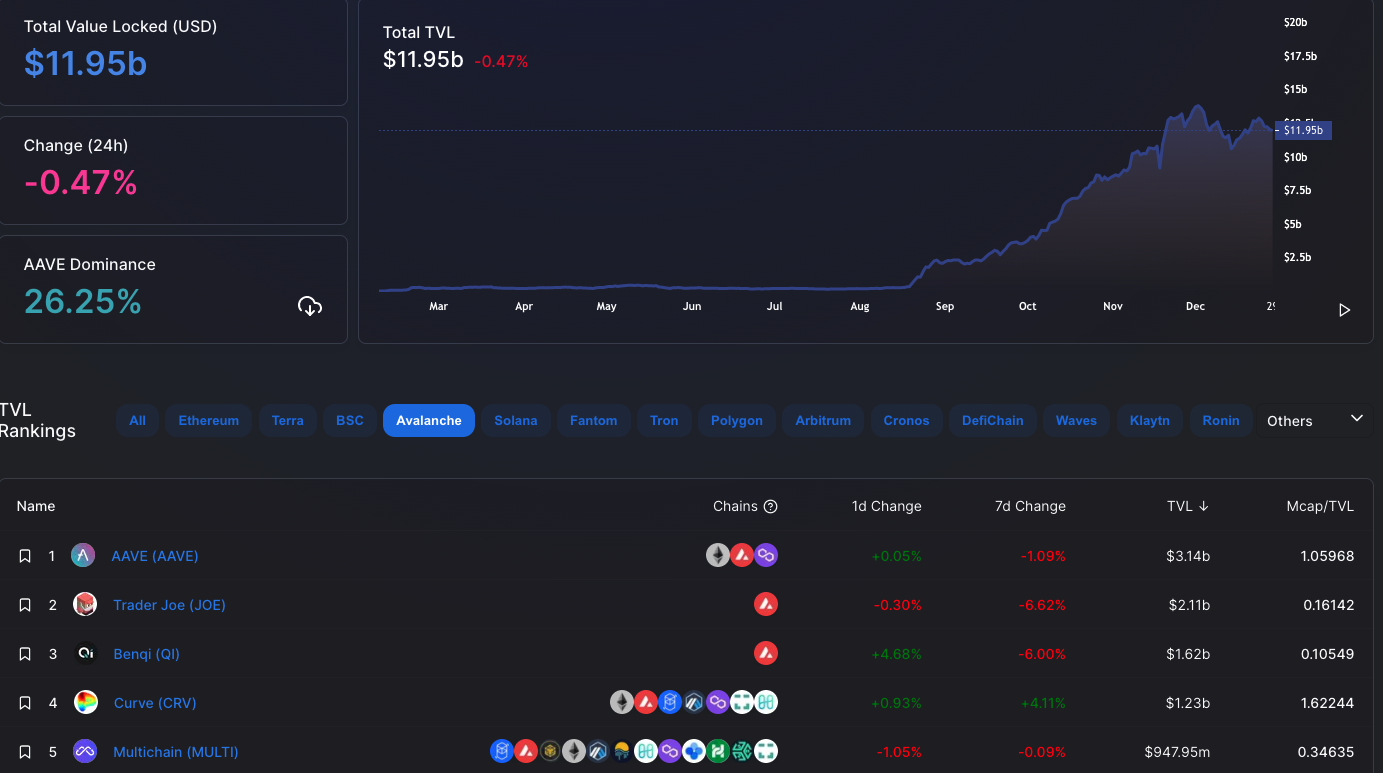The width and height of the screenshot is (1383, 773).
Task: Expand the Others chains dropdown
Action: click(x=1315, y=420)
